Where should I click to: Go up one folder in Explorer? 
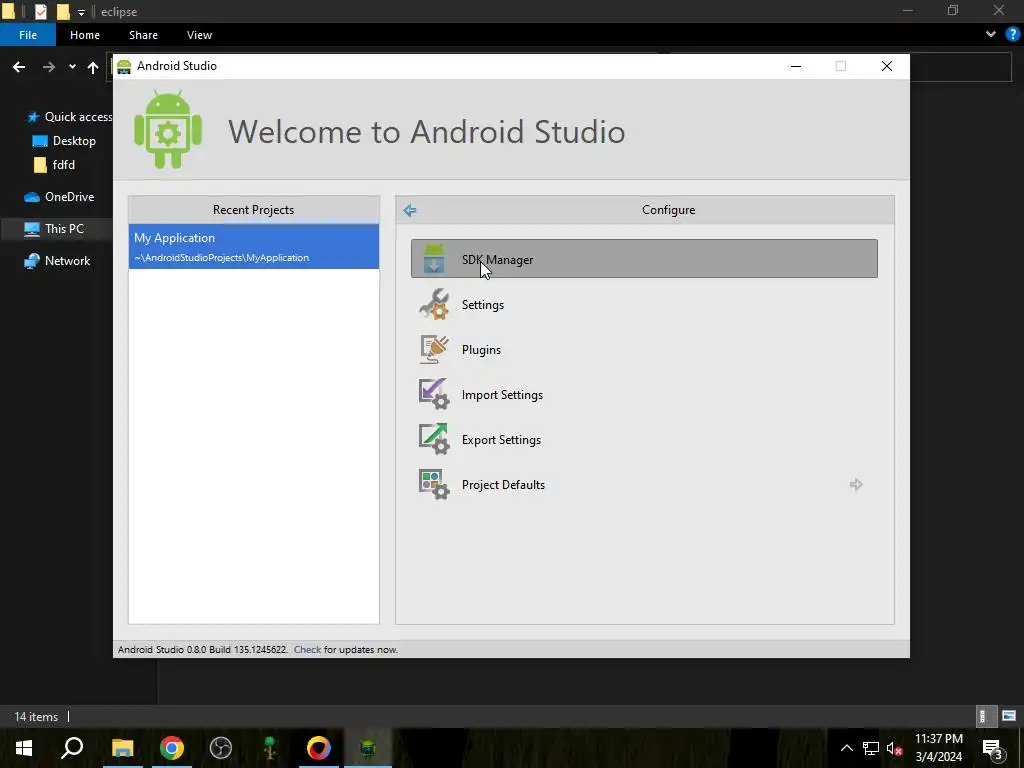pos(93,67)
